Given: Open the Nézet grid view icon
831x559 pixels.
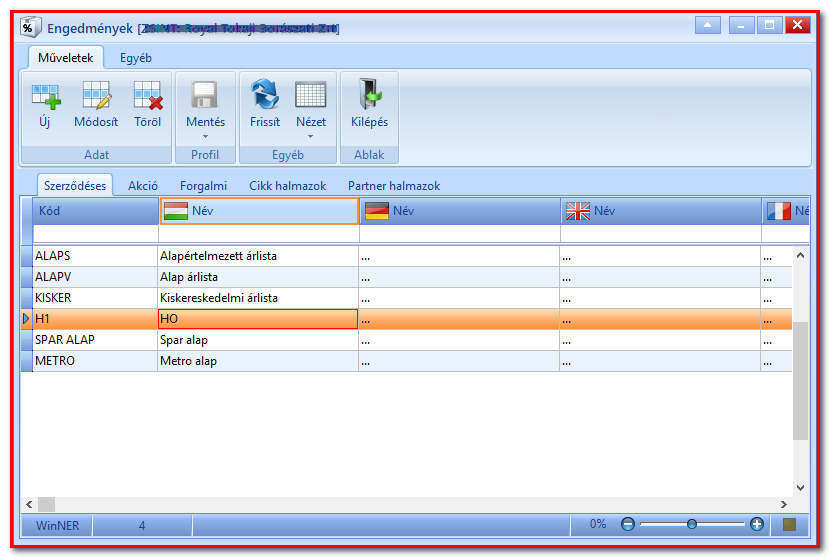Looking at the screenshot, I should pyautogui.click(x=311, y=95).
